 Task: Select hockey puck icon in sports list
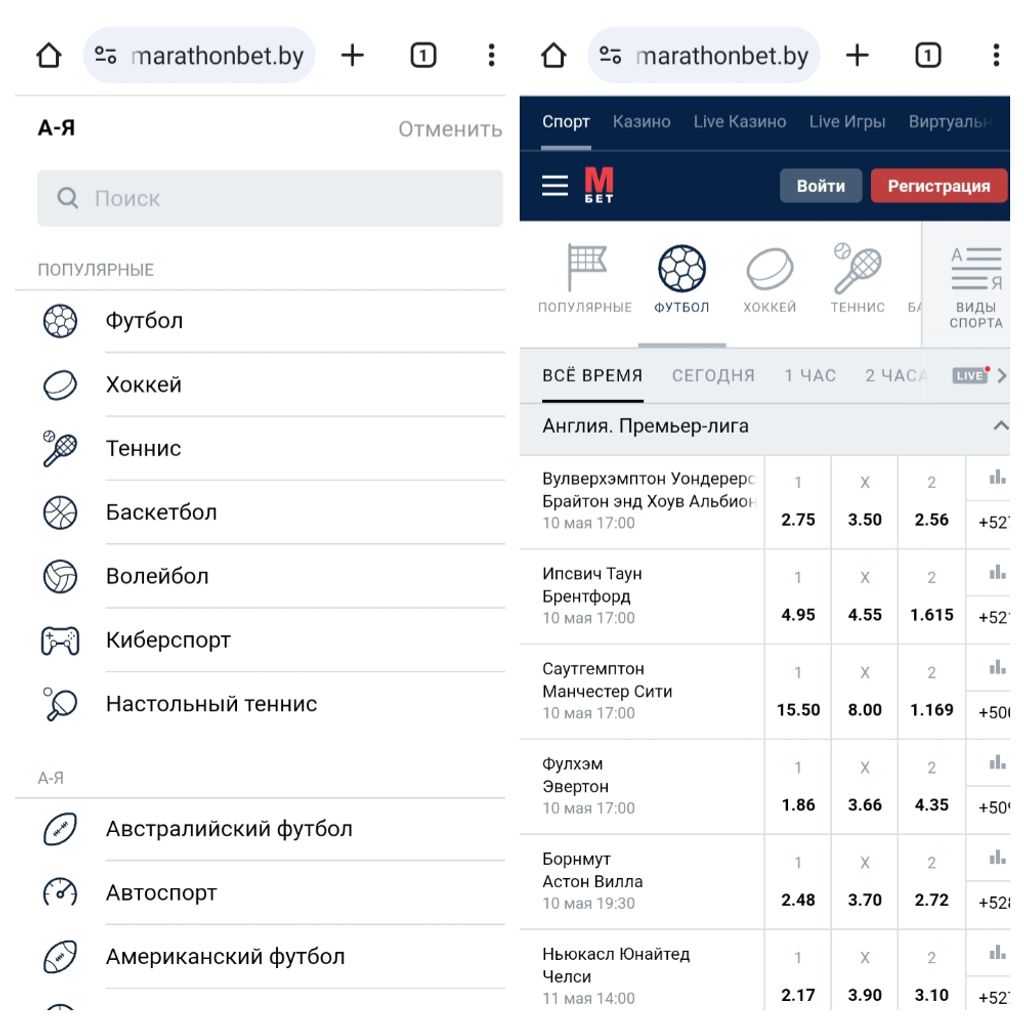(x=60, y=385)
